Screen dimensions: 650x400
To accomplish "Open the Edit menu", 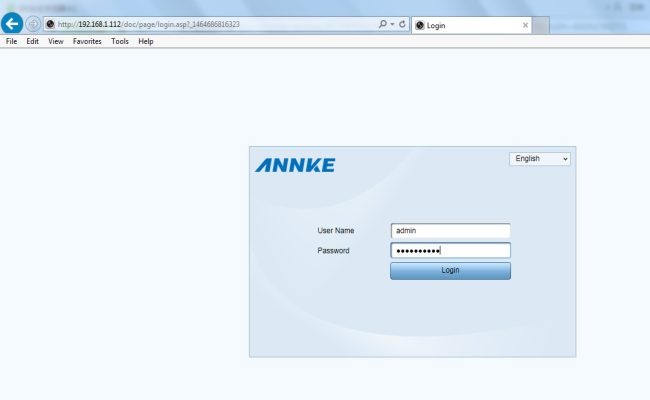I will [33, 42].
